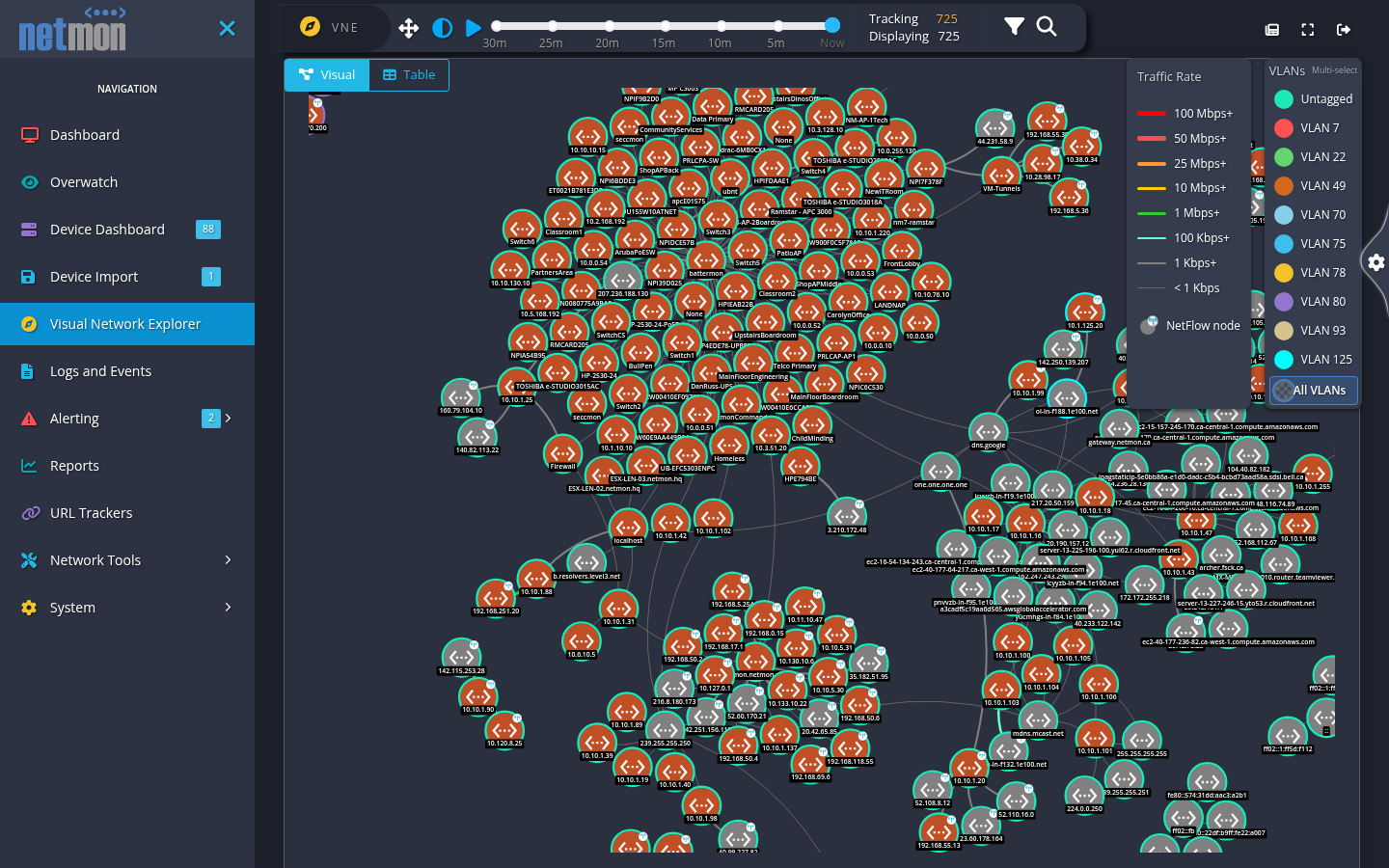Click the VM-Tunnels node
Image resolution: width=1389 pixels, height=868 pixels.
(x=1001, y=175)
